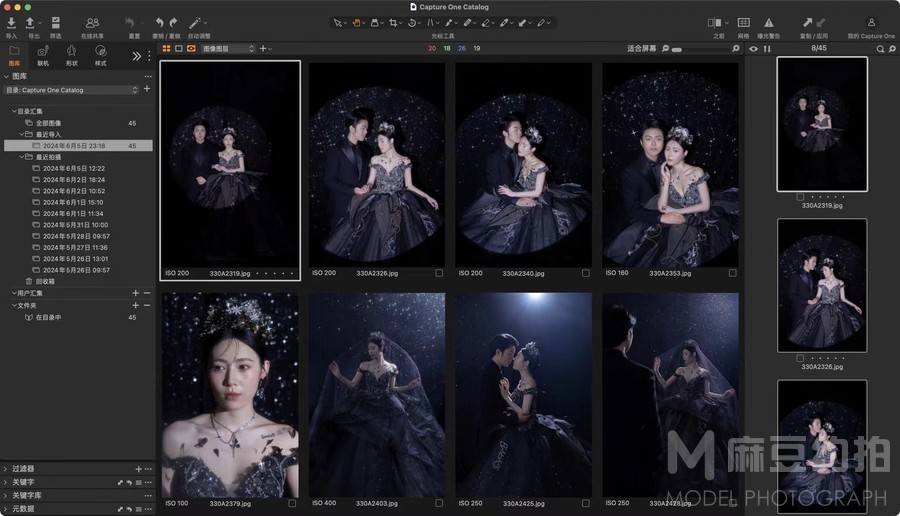
Task: Collapse the 目录汇集 tree section
Action: pyautogui.click(x=14, y=111)
